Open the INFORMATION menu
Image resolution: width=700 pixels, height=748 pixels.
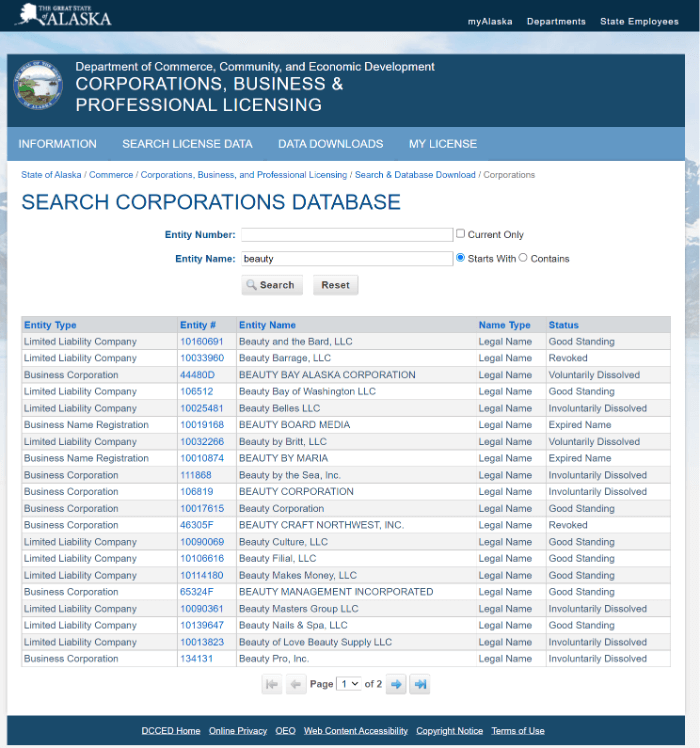pyautogui.click(x=57, y=144)
